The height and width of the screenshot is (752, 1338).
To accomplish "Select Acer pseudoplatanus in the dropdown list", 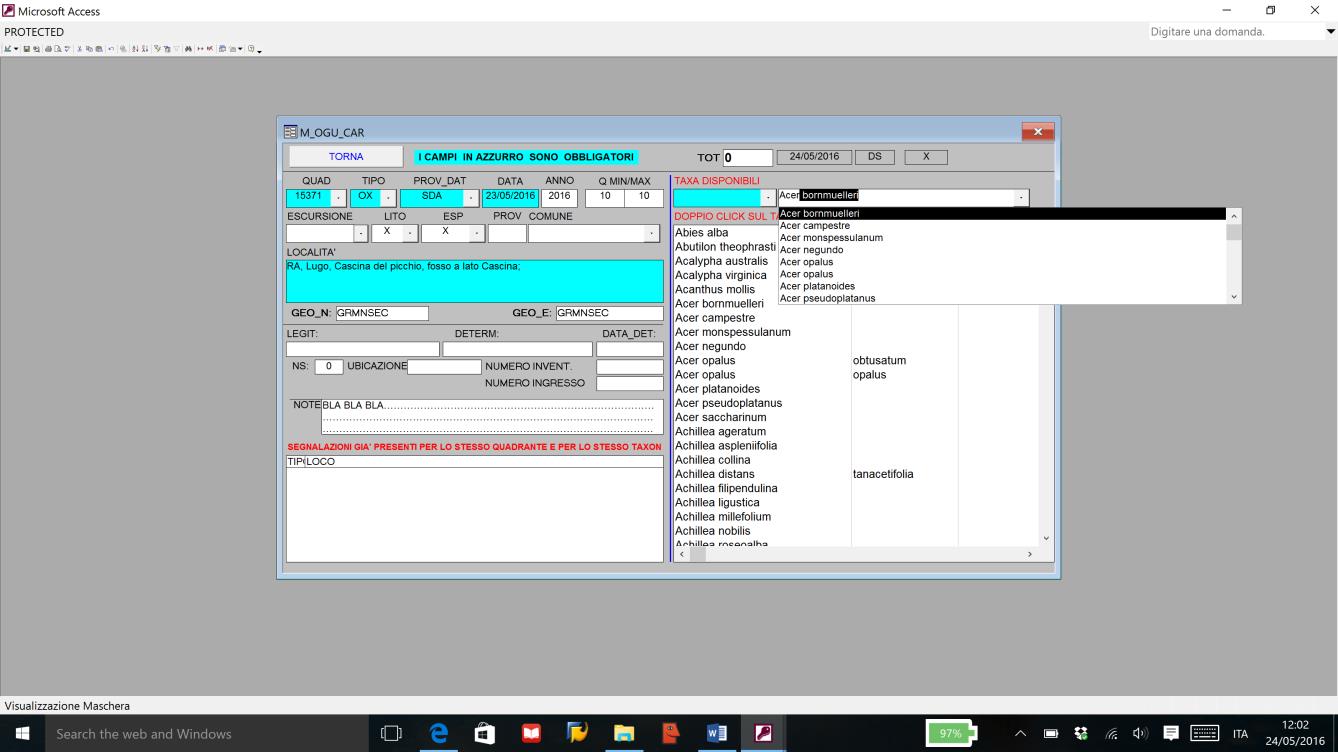I will click(1002, 298).
